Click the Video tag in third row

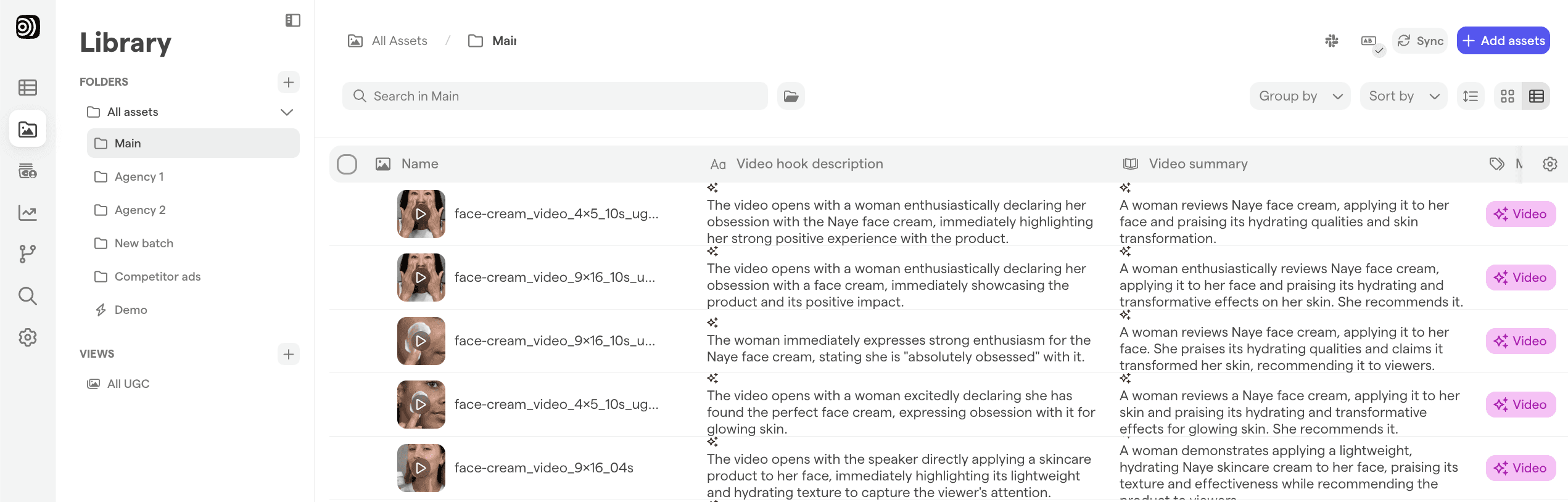click(x=1521, y=341)
